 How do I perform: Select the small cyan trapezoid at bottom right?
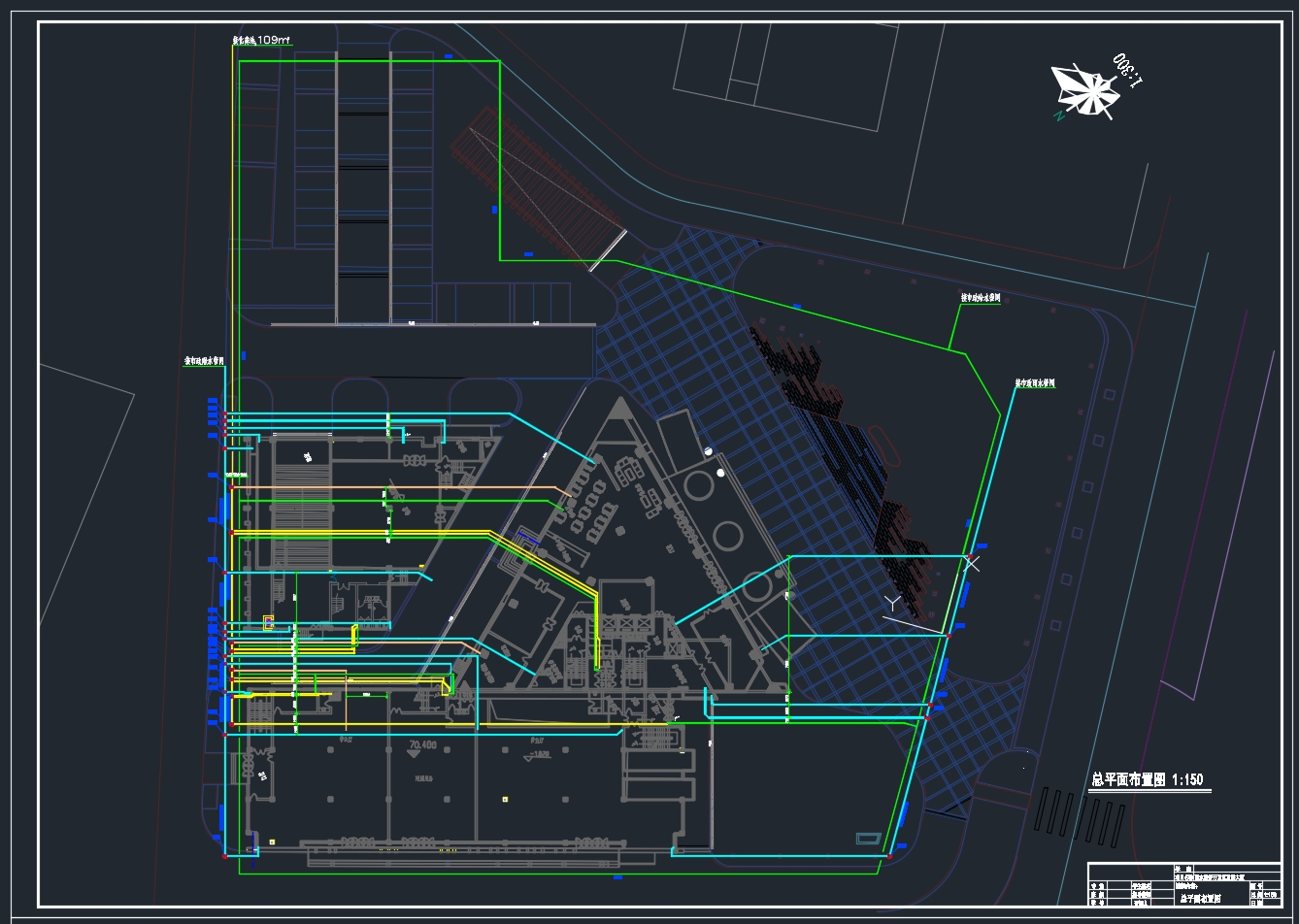pyautogui.click(x=869, y=839)
